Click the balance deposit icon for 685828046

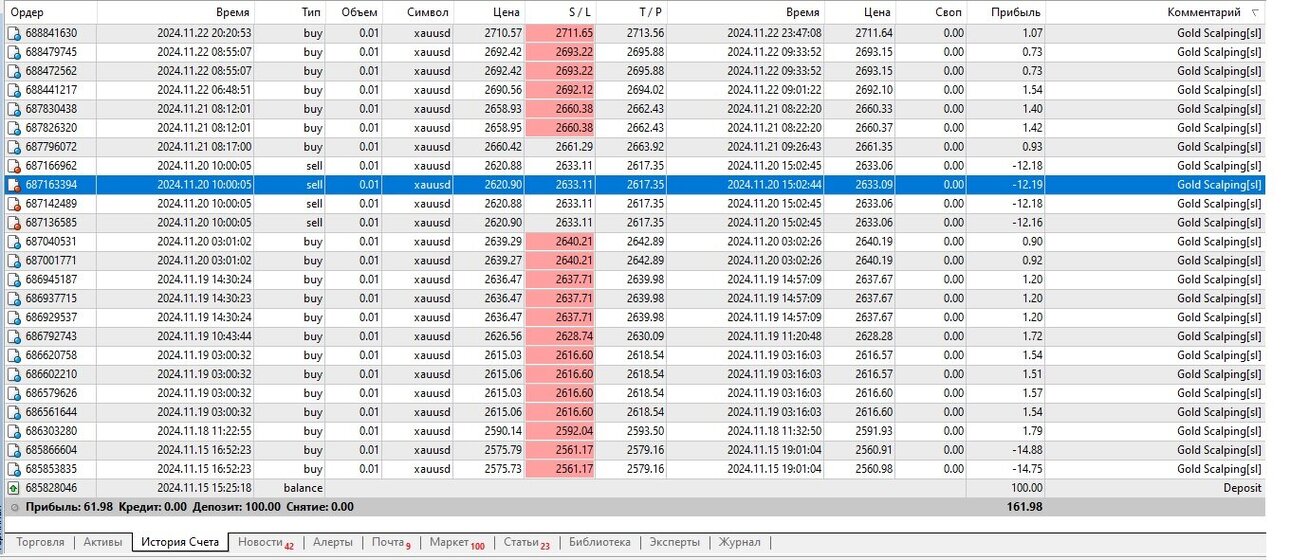tap(14, 489)
